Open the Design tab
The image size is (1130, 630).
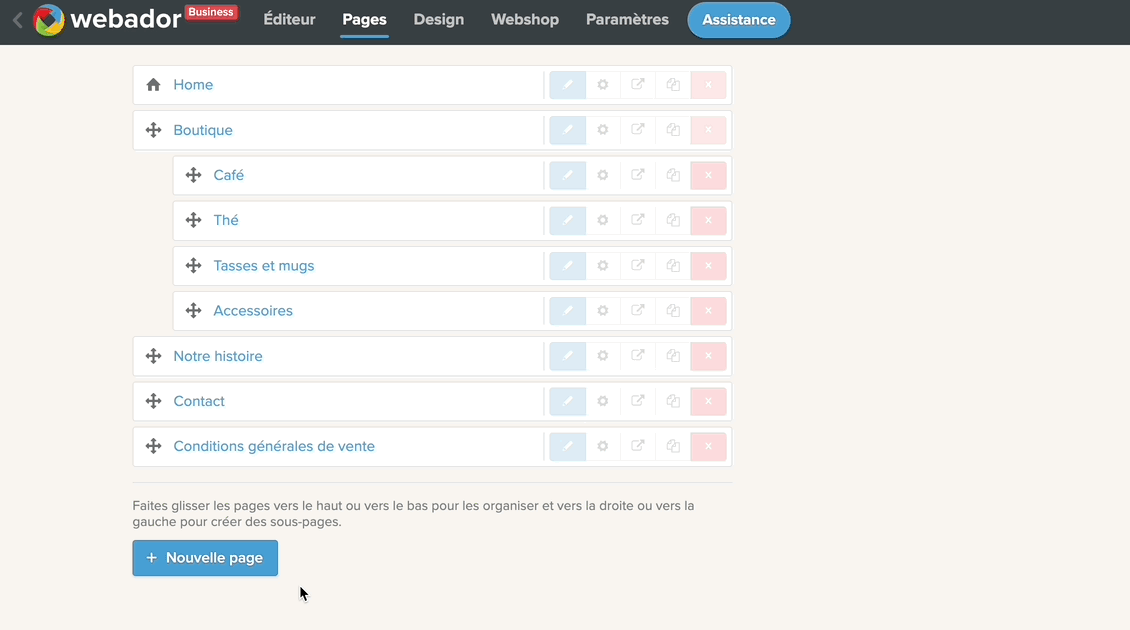(x=439, y=19)
